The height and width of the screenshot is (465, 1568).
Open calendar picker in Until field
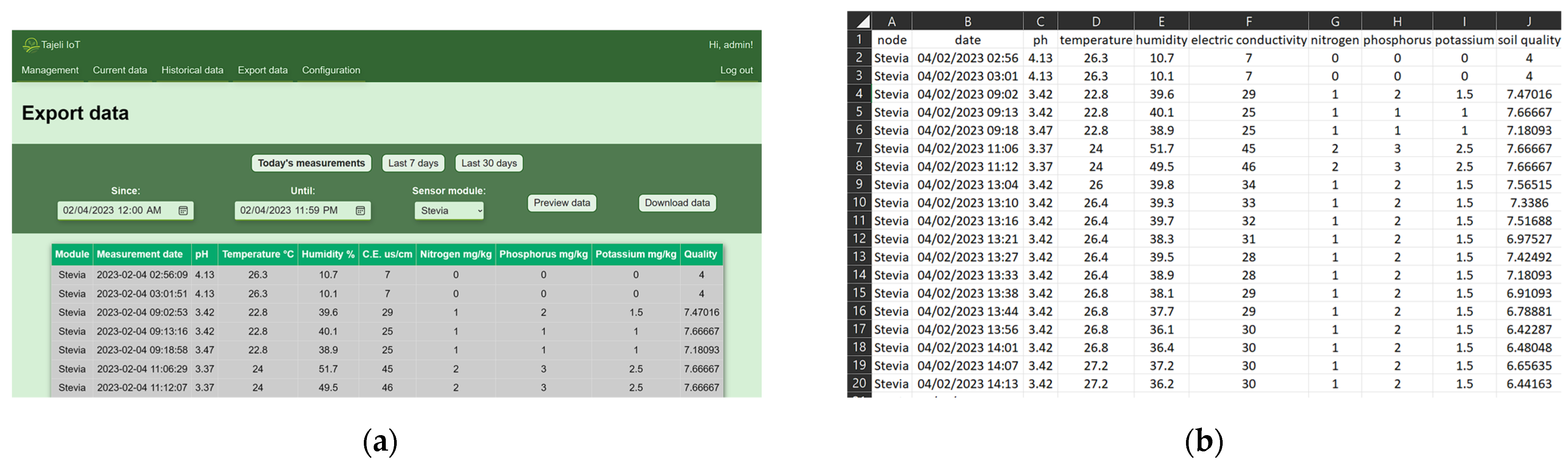click(360, 210)
